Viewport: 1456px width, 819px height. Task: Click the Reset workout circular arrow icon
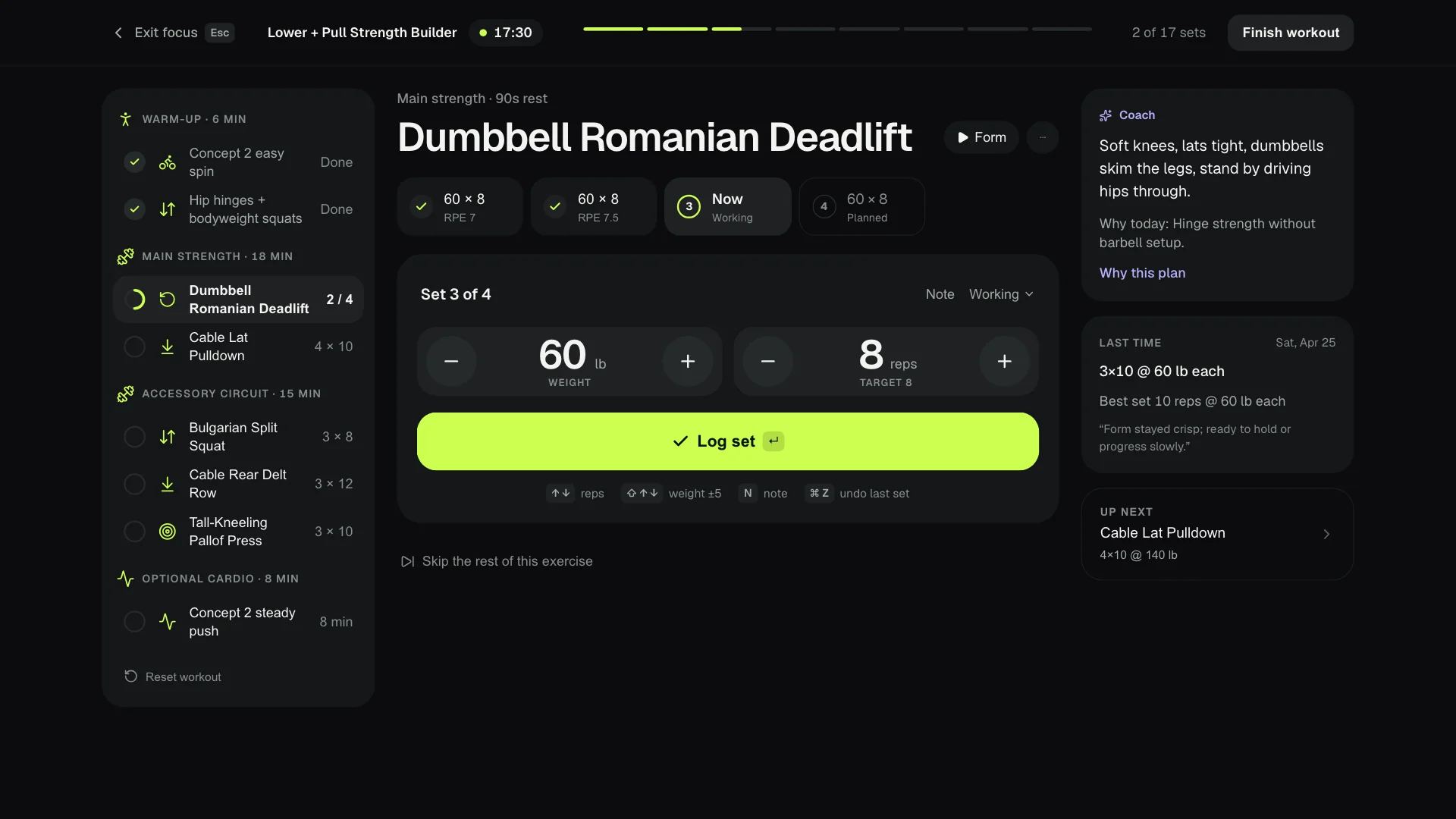tap(130, 676)
